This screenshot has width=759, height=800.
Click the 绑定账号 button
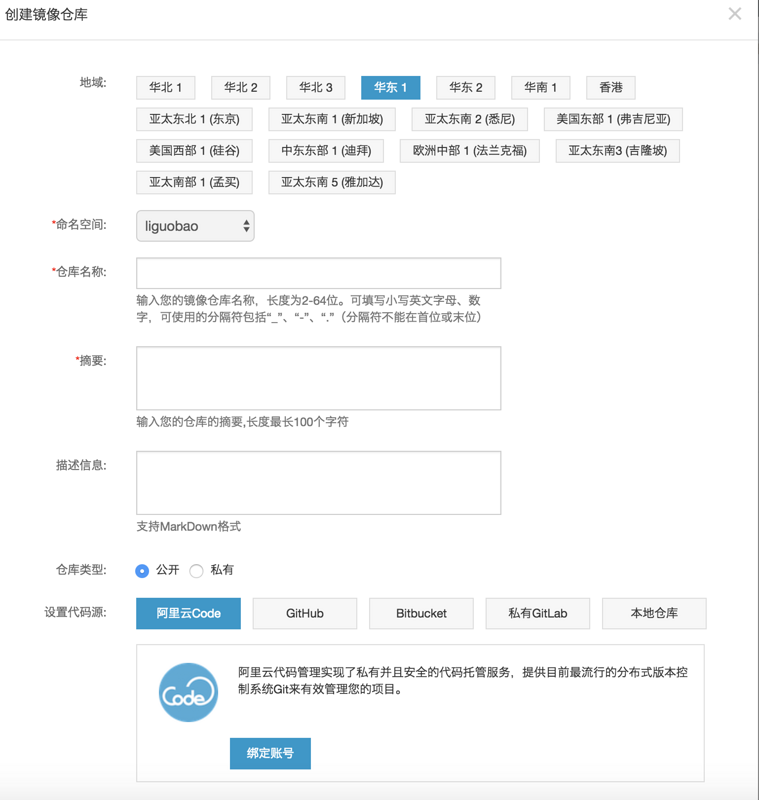coord(270,754)
